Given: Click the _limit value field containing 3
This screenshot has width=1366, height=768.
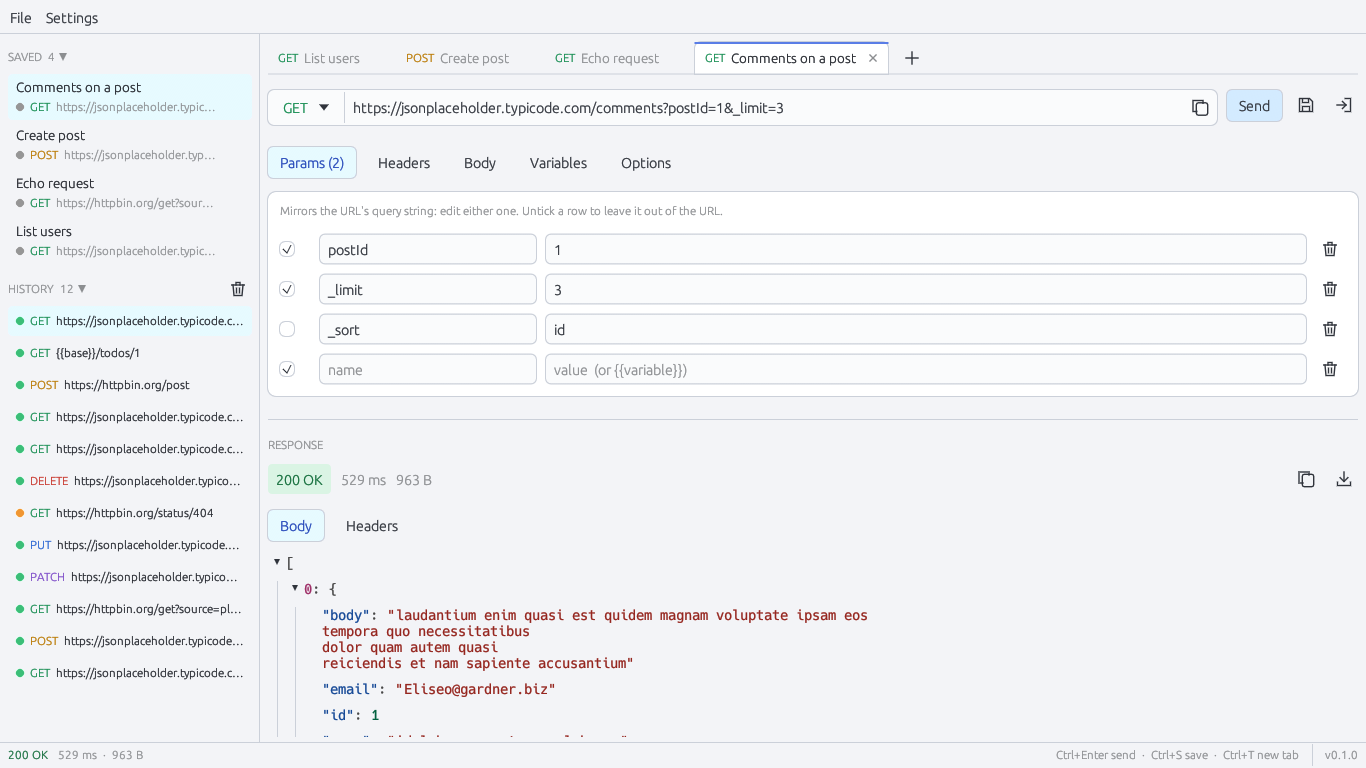Looking at the screenshot, I should (x=926, y=289).
